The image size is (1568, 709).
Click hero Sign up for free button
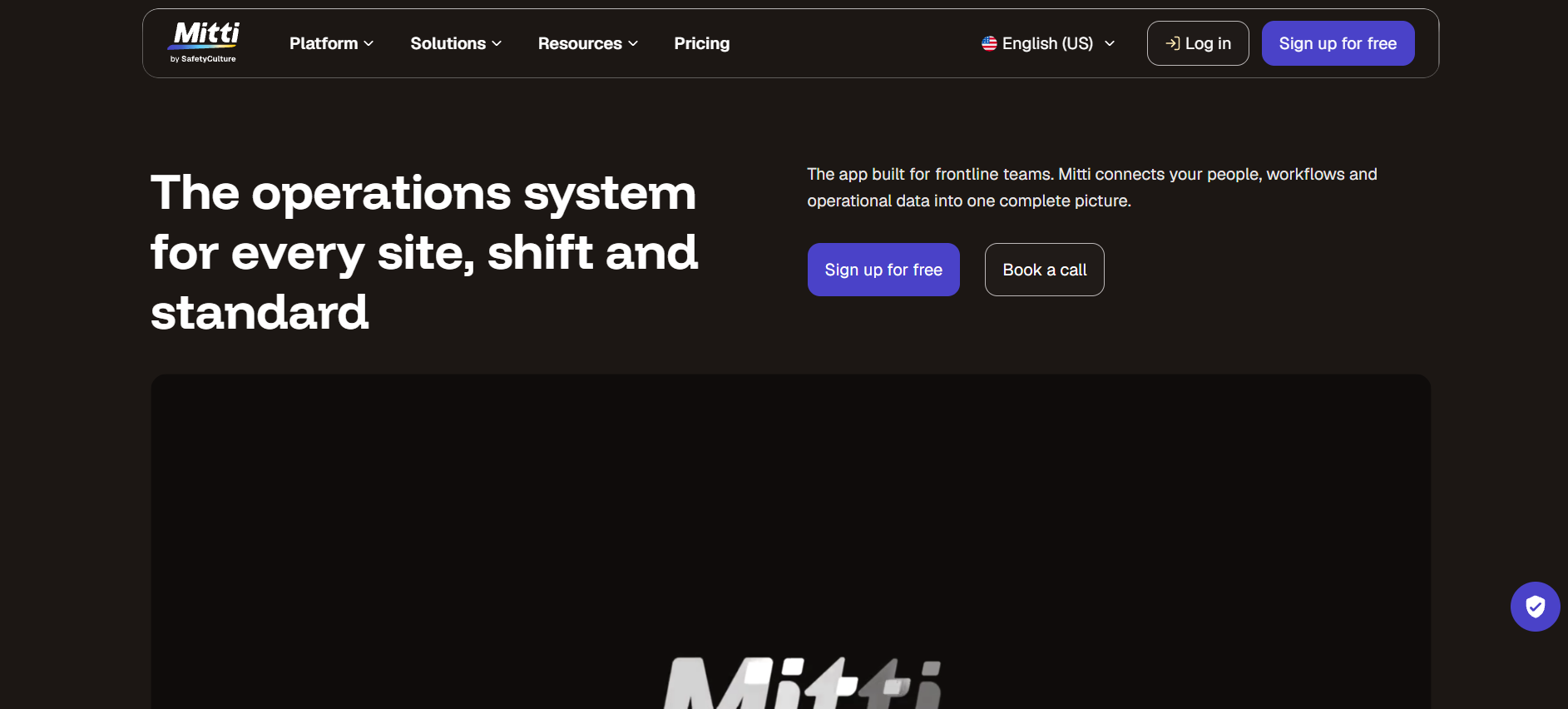[883, 270]
